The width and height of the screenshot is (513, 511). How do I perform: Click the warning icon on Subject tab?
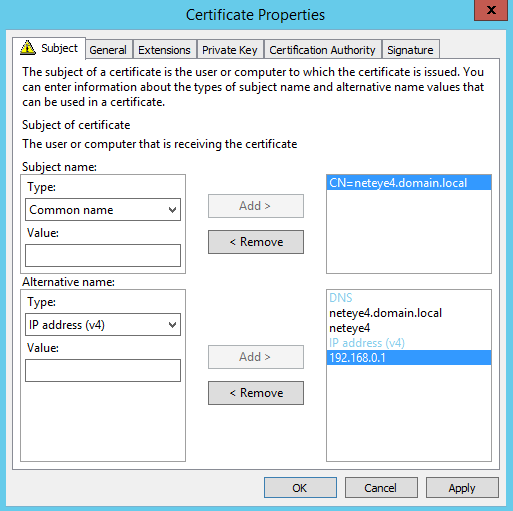[x=28, y=48]
